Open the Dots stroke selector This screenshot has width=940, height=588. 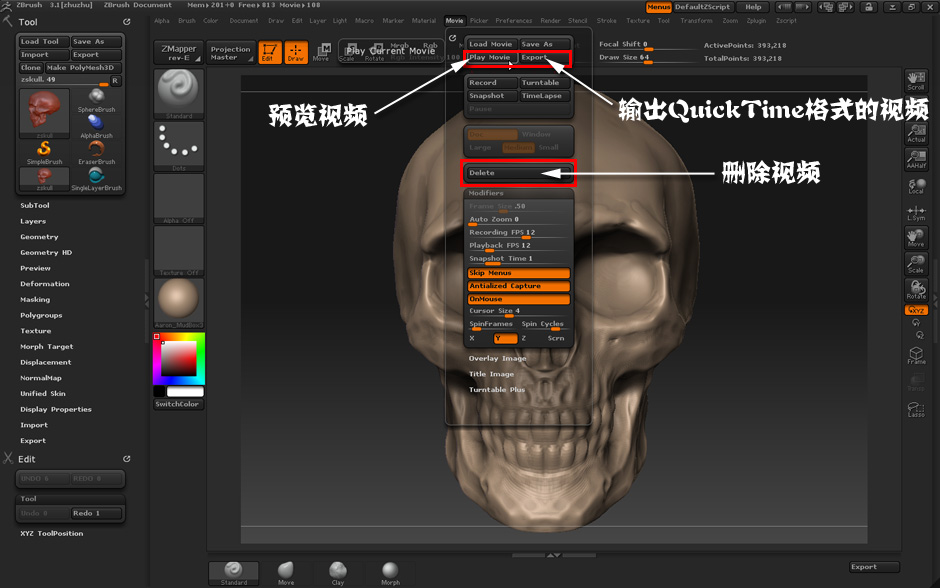click(179, 146)
